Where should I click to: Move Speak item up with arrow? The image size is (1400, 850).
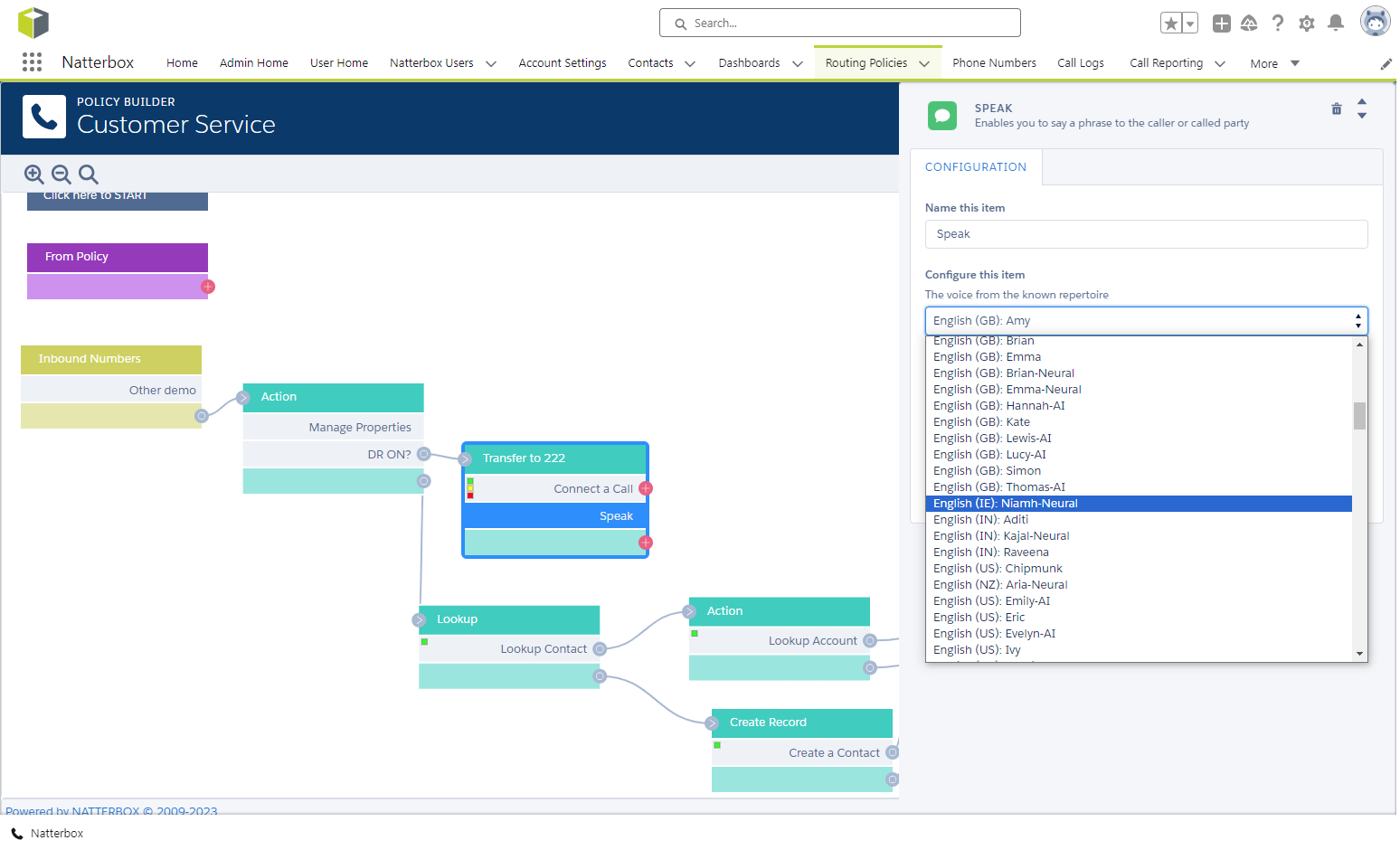pyautogui.click(x=1362, y=102)
